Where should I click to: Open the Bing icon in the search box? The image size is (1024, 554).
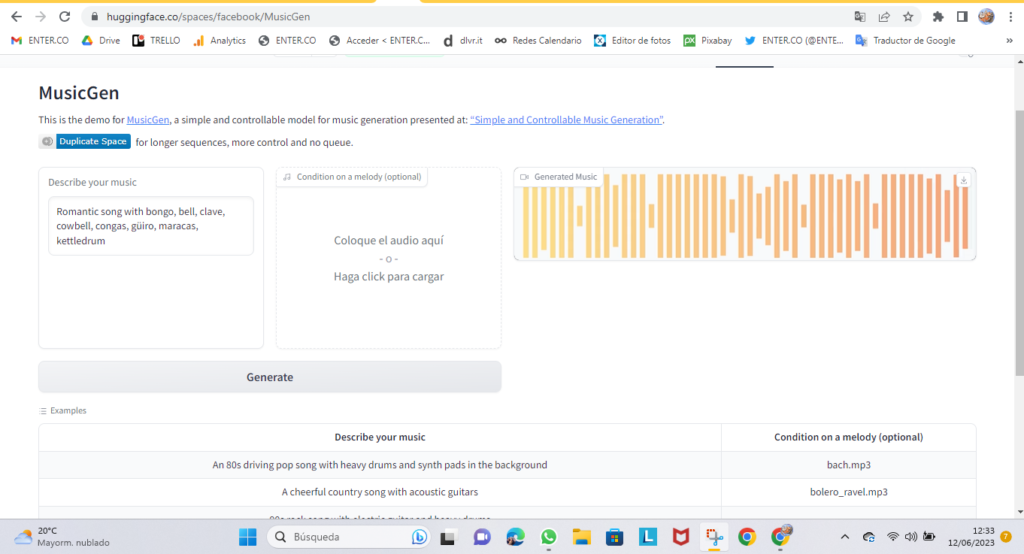tap(419, 537)
